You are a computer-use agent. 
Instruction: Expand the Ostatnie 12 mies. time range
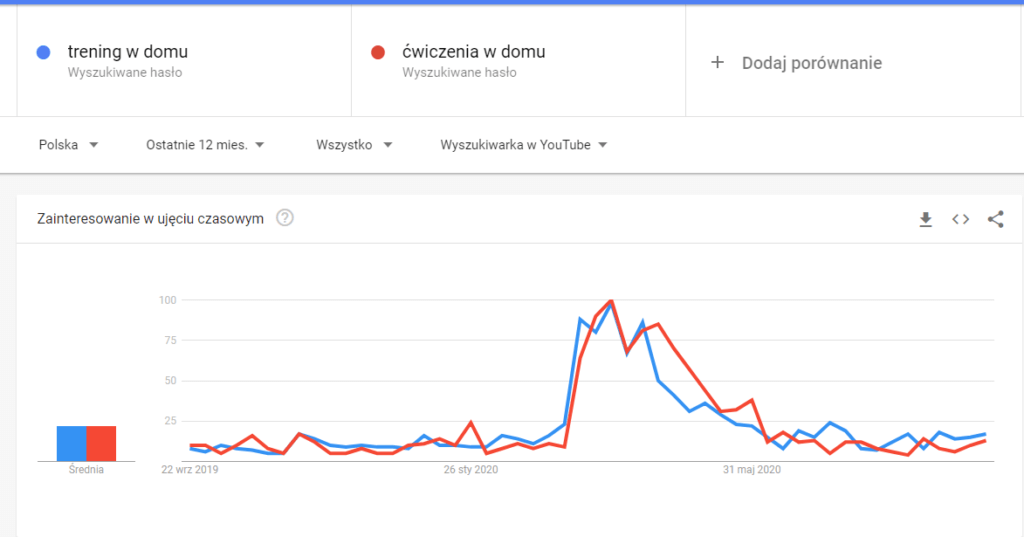point(204,145)
